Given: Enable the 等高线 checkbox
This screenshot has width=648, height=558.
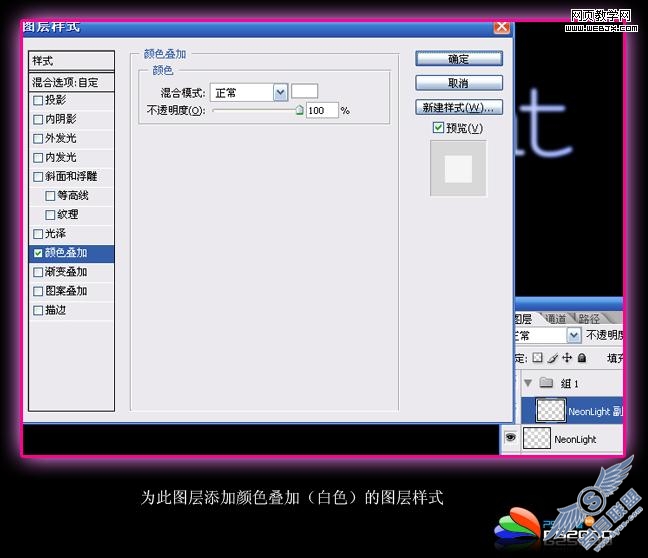Looking at the screenshot, I should [50, 196].
